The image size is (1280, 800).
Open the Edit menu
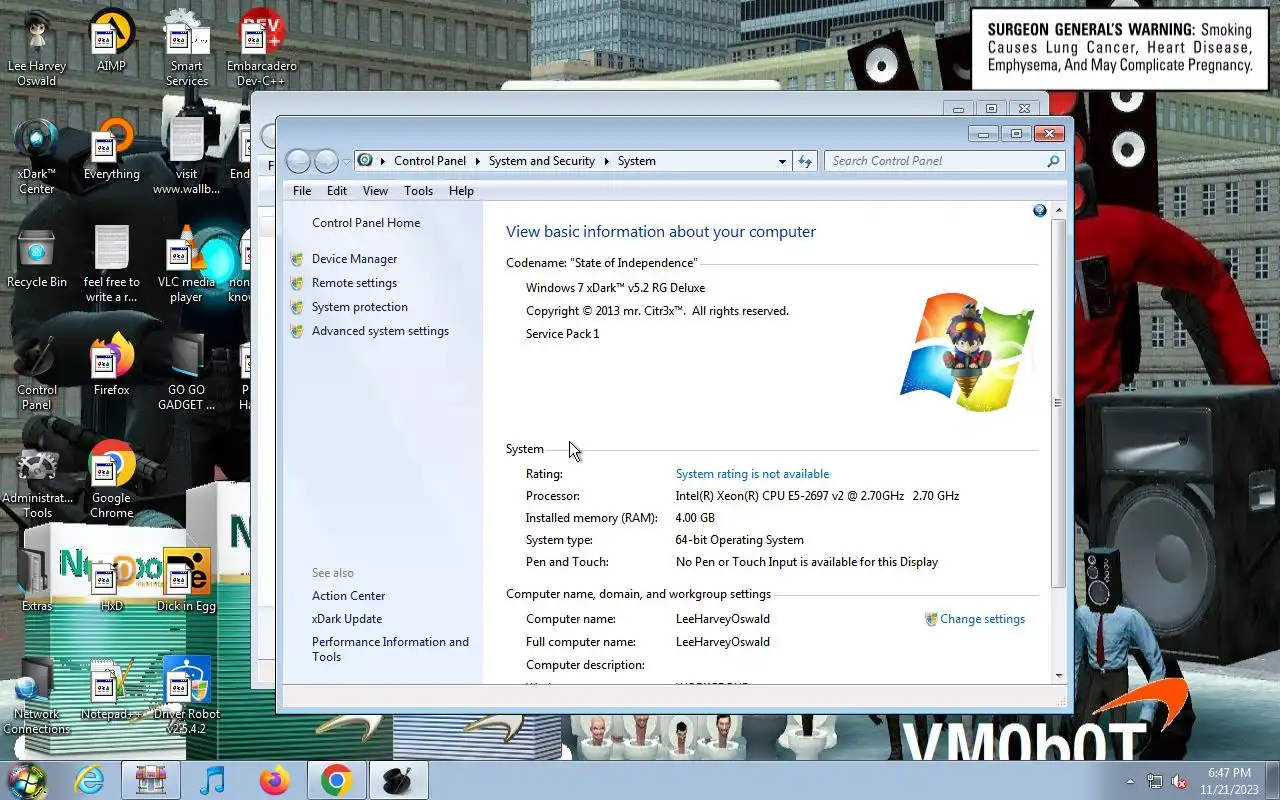[x=337, y=191]
